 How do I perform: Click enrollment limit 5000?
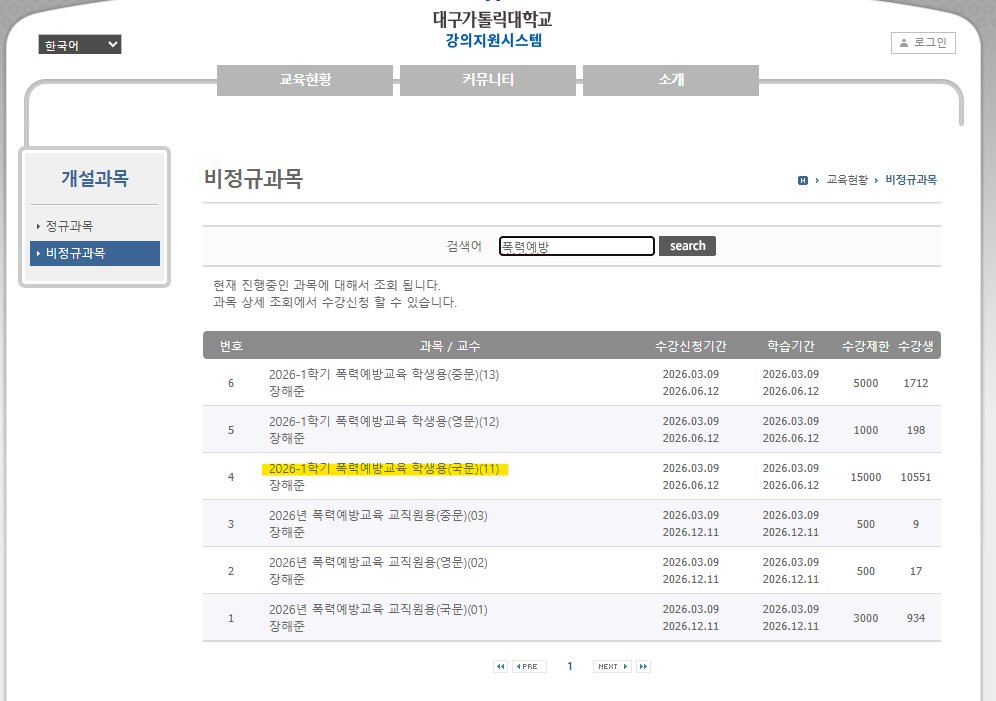(866, 383)
